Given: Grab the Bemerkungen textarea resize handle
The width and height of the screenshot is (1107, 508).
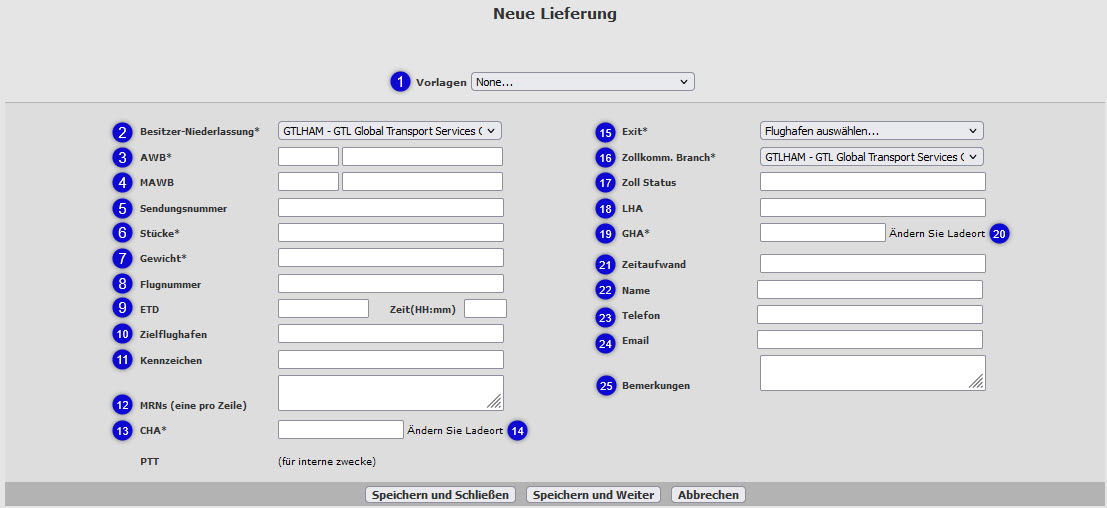Looking at the screenshot, I should click(x=976, y=382).
